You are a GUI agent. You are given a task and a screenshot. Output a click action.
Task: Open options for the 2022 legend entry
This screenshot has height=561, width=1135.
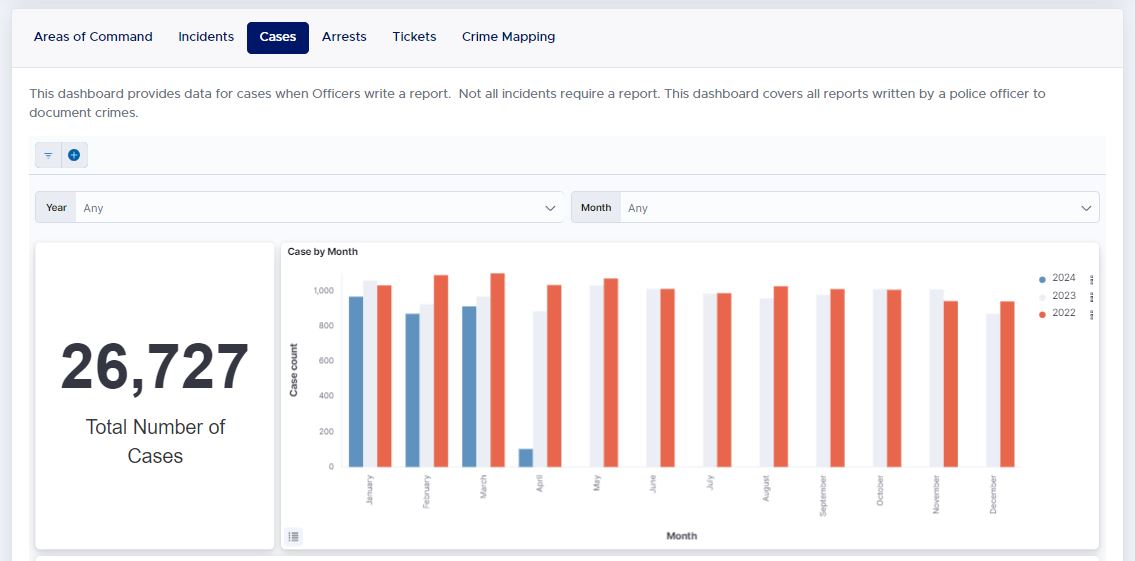tap(1092, 315)
